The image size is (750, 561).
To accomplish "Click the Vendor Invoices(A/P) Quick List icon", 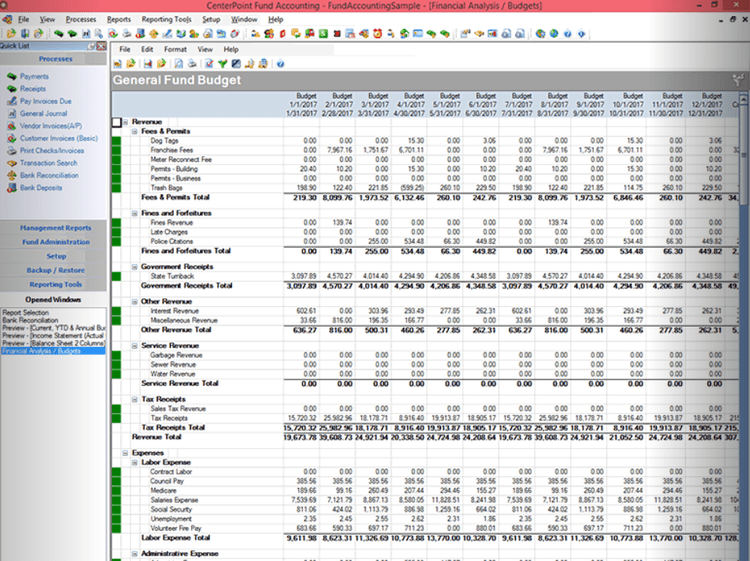I will click(x=12, y=126).
